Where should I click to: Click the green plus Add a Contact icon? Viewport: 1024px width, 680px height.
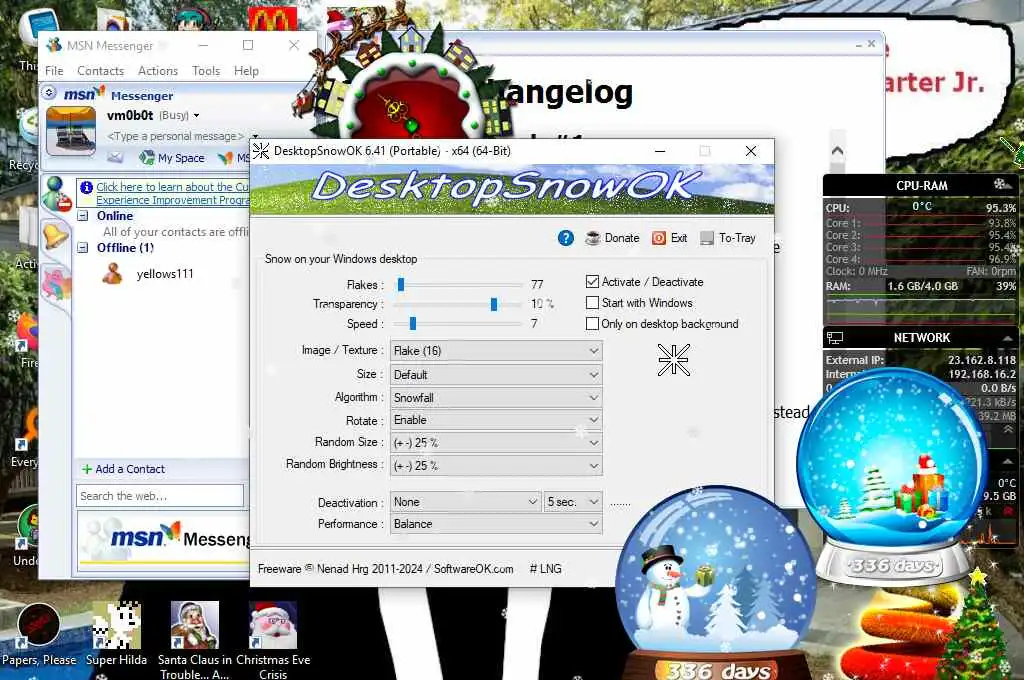click(x=87, y=469)
